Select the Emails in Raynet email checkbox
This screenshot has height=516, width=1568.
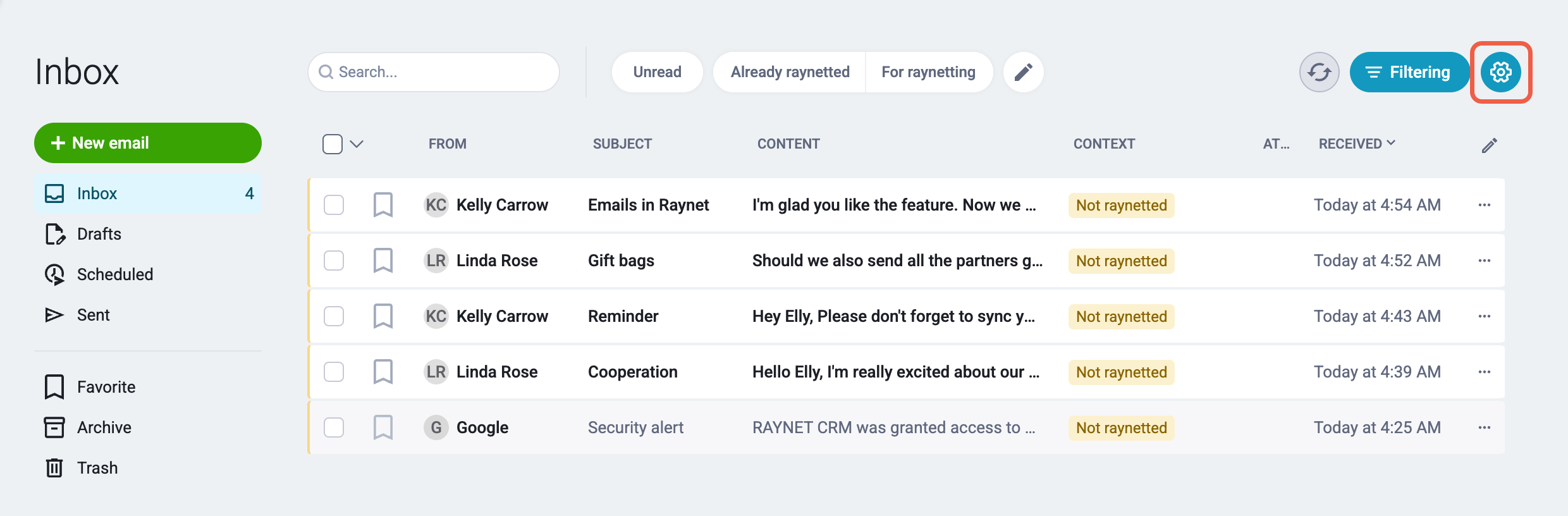click(334, 205)
